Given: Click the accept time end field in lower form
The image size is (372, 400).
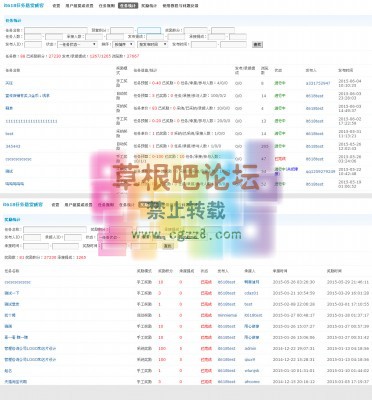Looking at the screenshot, I should [x=65, y=246].
